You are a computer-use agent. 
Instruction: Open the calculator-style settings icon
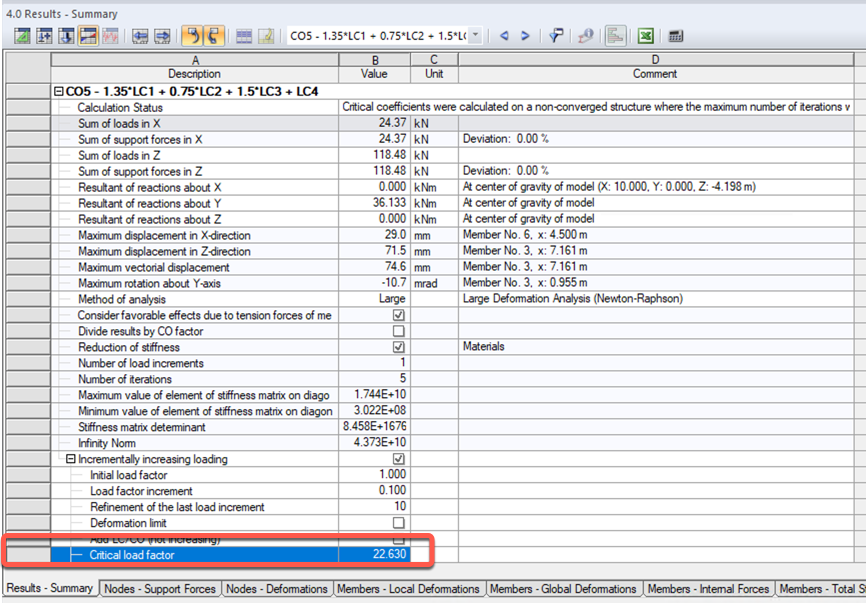point(675,36)
